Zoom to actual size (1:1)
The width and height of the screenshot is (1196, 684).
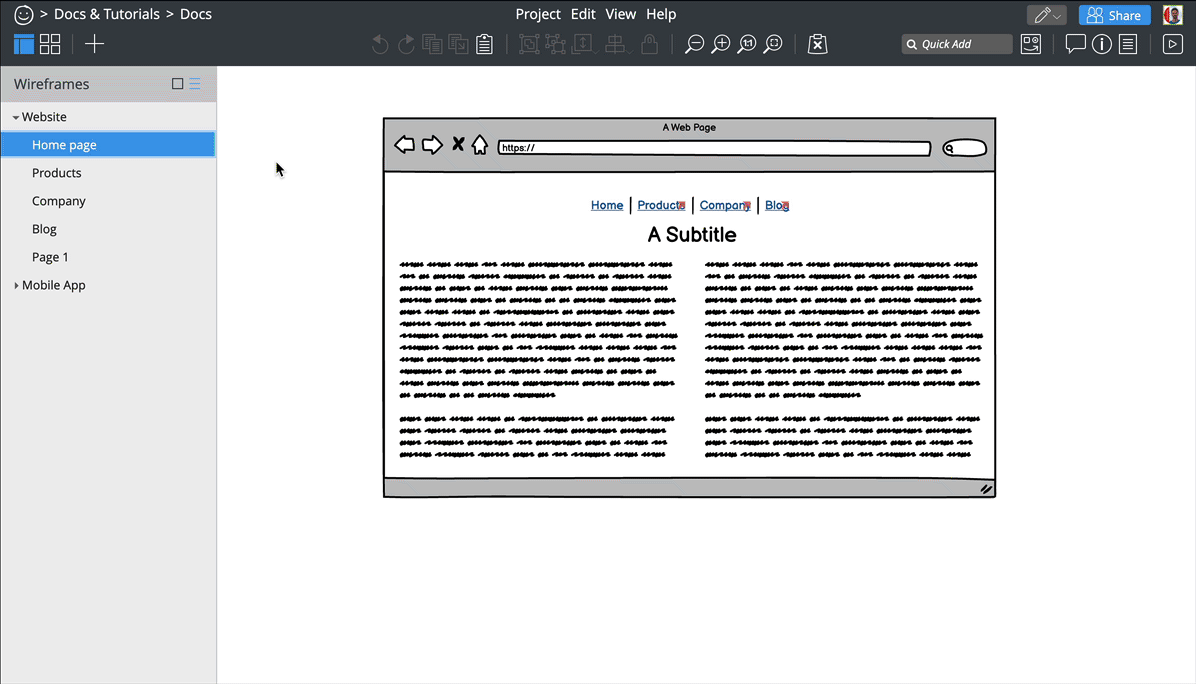point(747,44)
